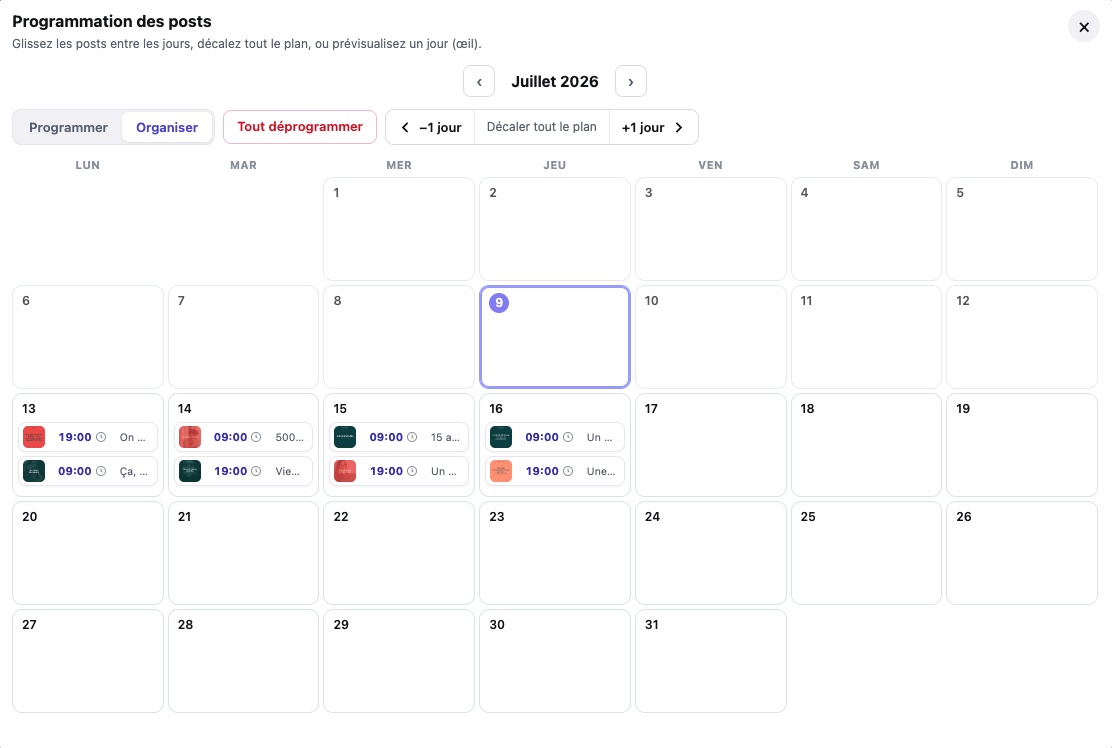Click post caption "15 a..." on day 15
The image size is (1112, 748).
(445, 437)
